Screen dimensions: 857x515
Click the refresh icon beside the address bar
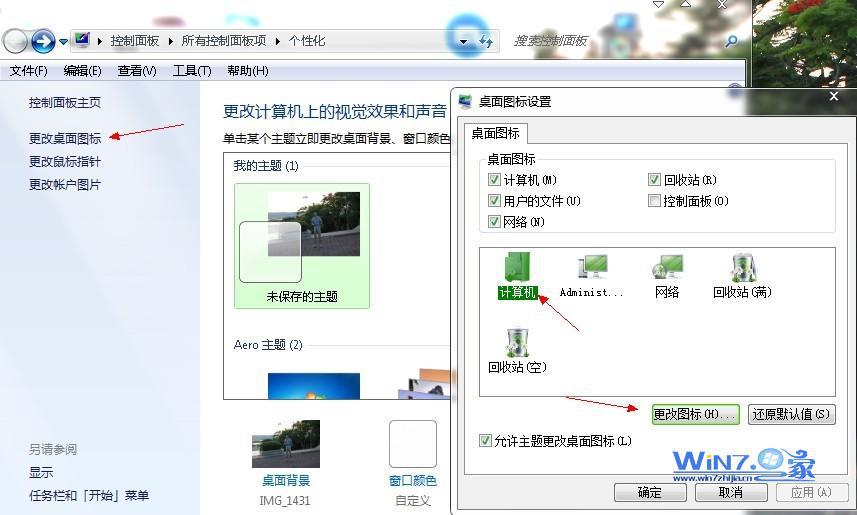tap(485, 41)
